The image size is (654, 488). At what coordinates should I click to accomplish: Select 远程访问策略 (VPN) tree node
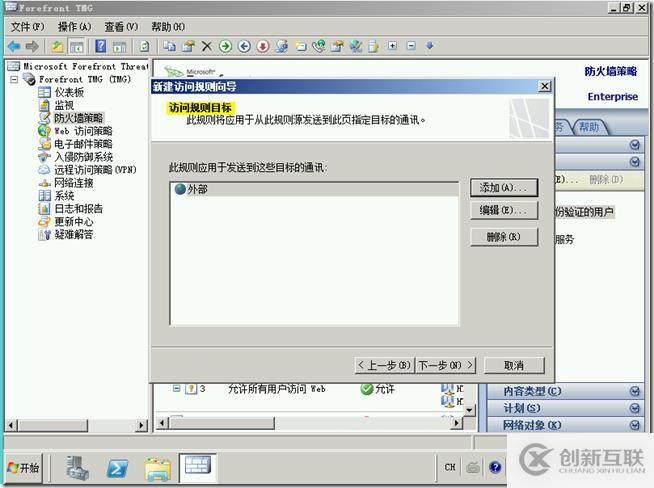95,170
